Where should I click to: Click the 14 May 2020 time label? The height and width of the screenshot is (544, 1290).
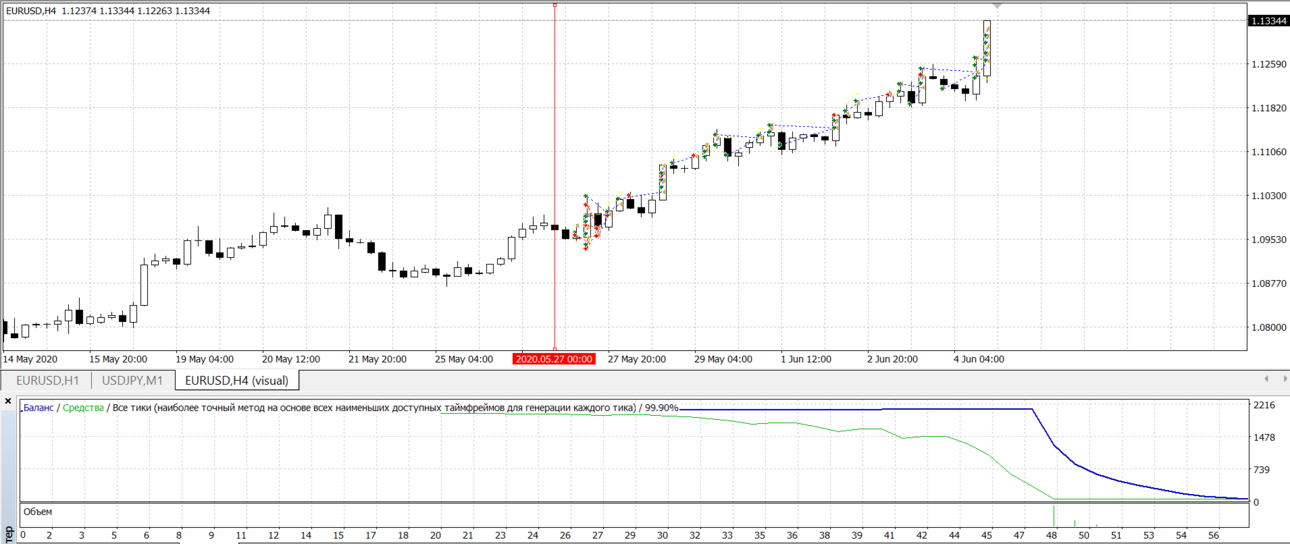click(30, 359)
